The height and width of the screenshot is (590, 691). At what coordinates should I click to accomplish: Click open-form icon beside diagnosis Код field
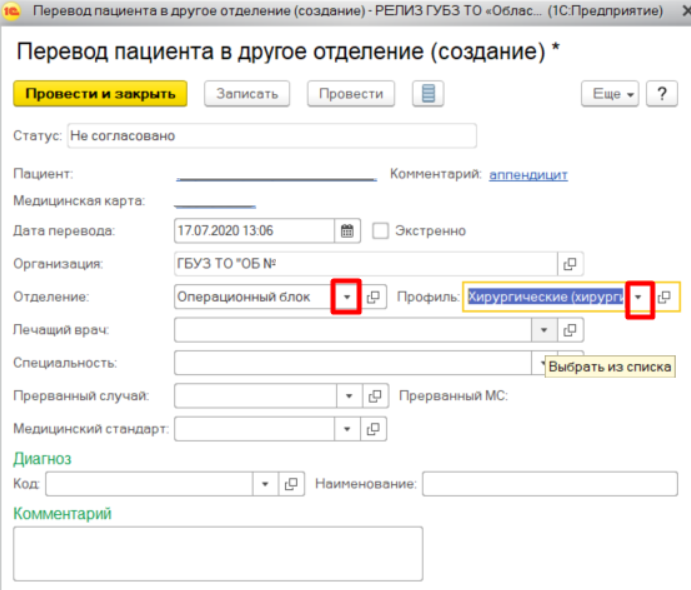pos(291,484)
